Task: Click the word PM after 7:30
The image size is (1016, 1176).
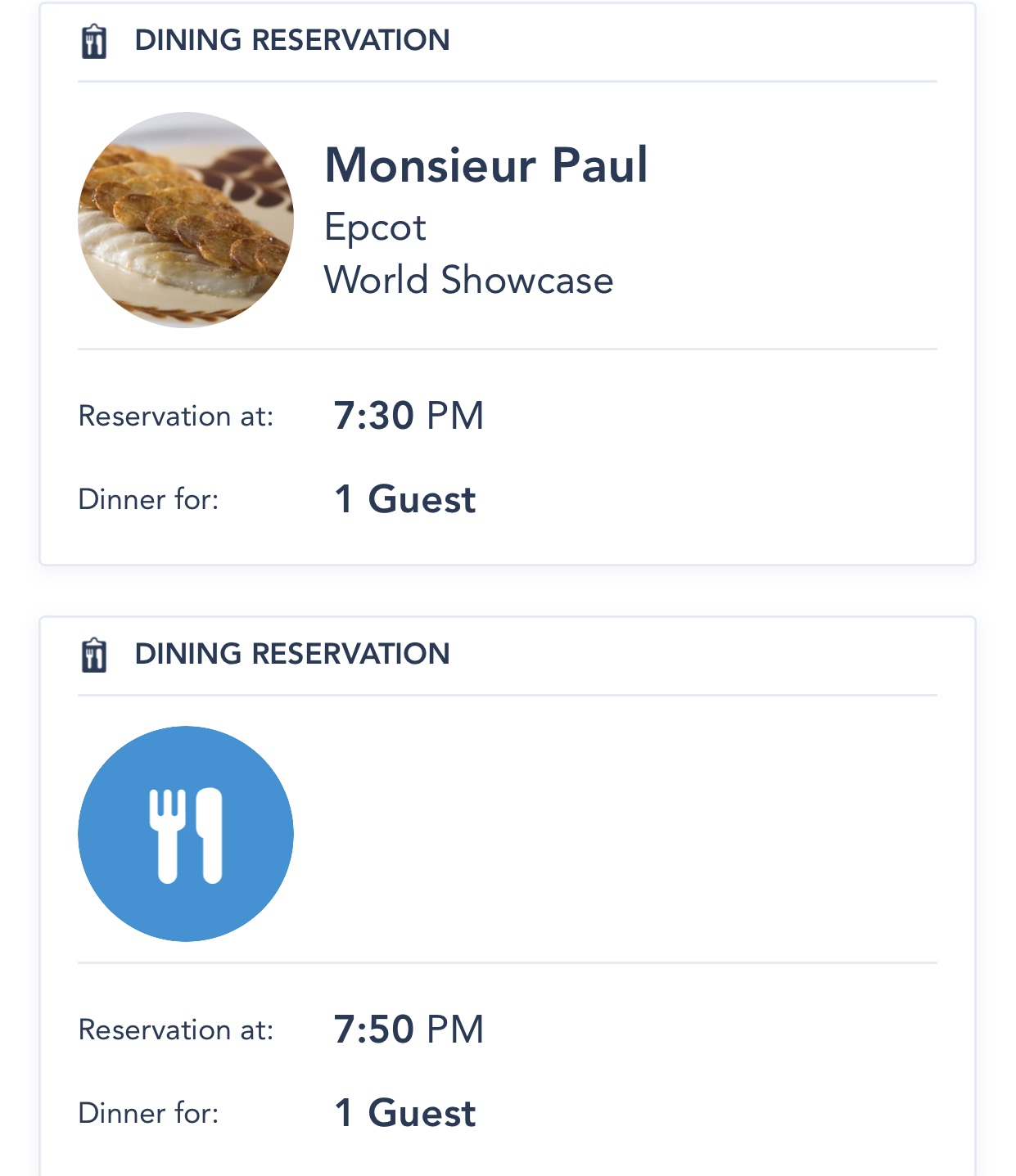Action: pyautogui.click(x=455, y=416)
